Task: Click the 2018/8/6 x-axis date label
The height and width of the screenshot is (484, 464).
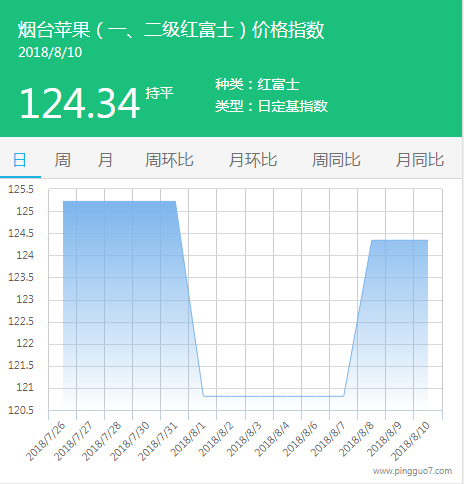Action: (x=300, y=439)
